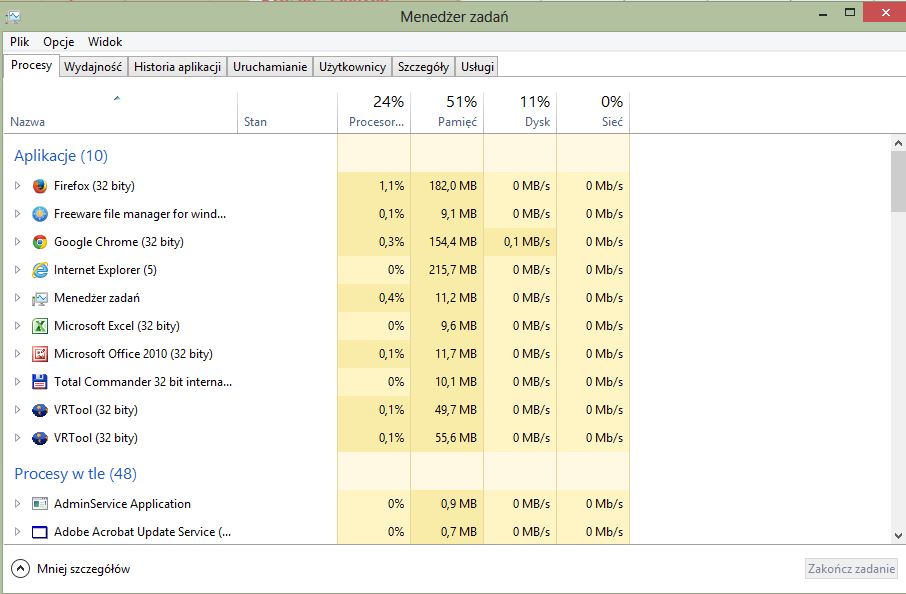
Task: Click the 49,7 MB VRTool row icon
Action: click(39, 410)
